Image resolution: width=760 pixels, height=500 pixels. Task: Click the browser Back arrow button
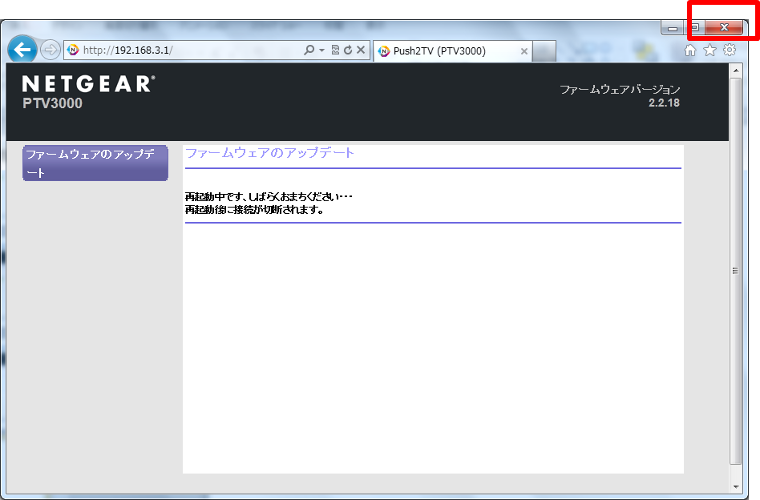(x=22, y=49)
